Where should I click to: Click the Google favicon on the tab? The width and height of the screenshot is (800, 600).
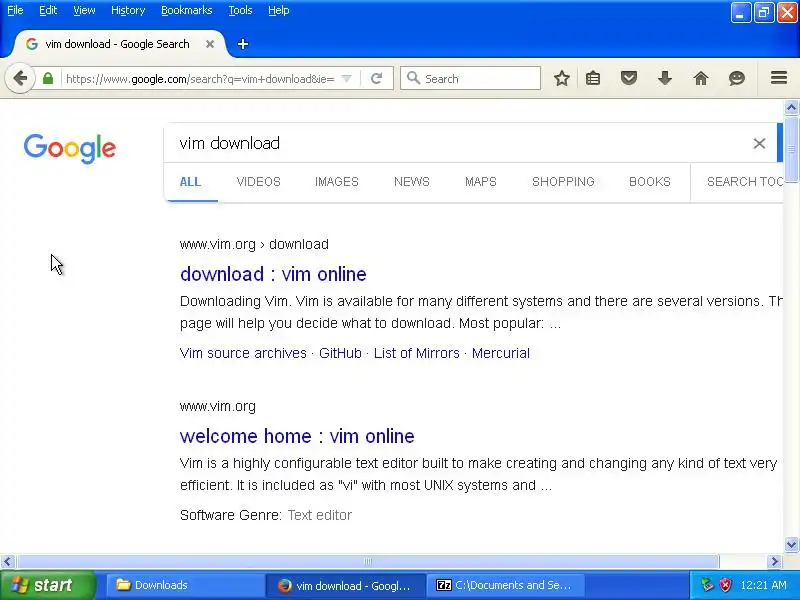click(x=32, y=44)
